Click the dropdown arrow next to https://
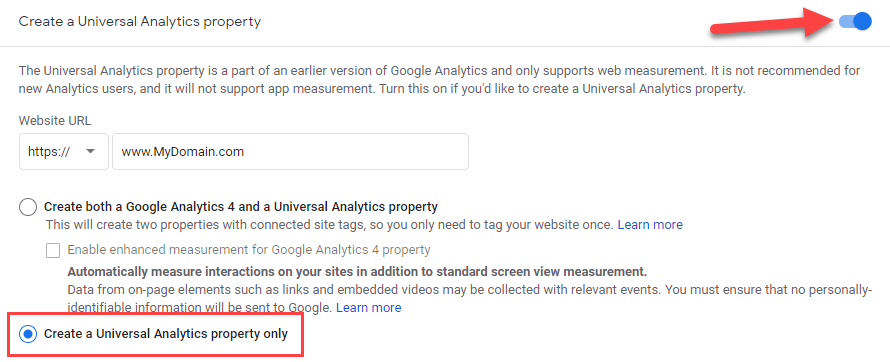 point(90,151)
